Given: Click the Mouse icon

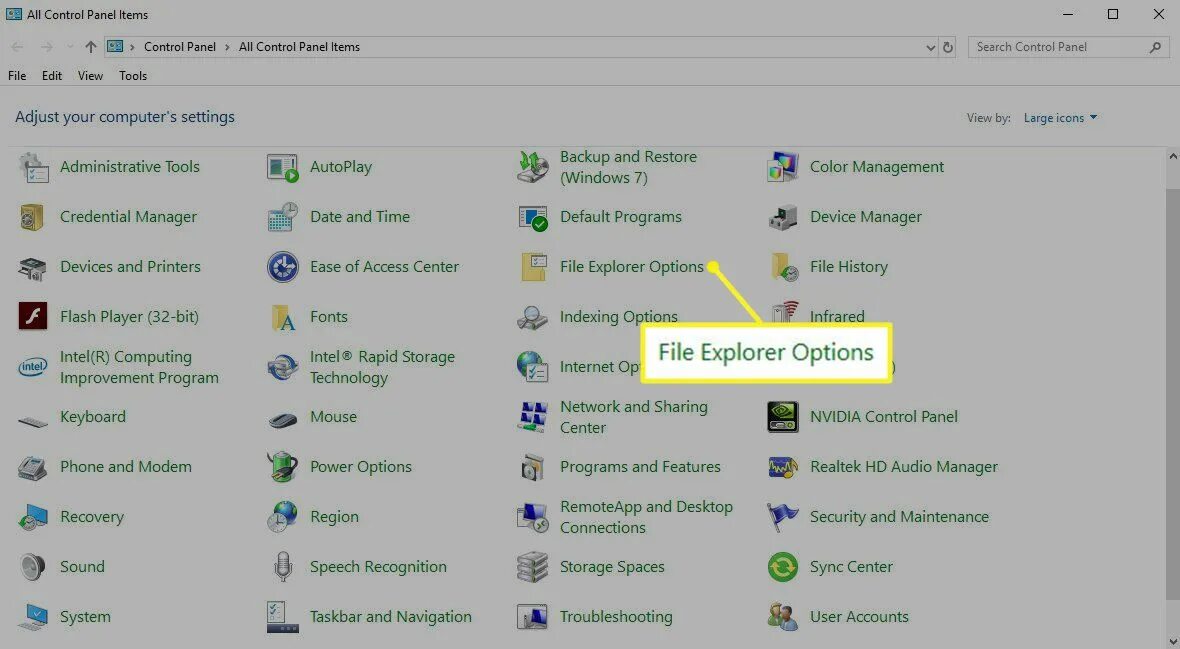Looking at the screenshot, I should (283, 419).
